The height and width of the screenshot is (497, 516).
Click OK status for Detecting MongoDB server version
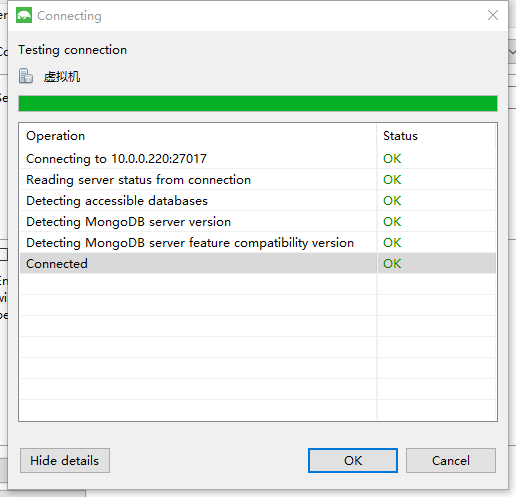(x=392, y=222)
